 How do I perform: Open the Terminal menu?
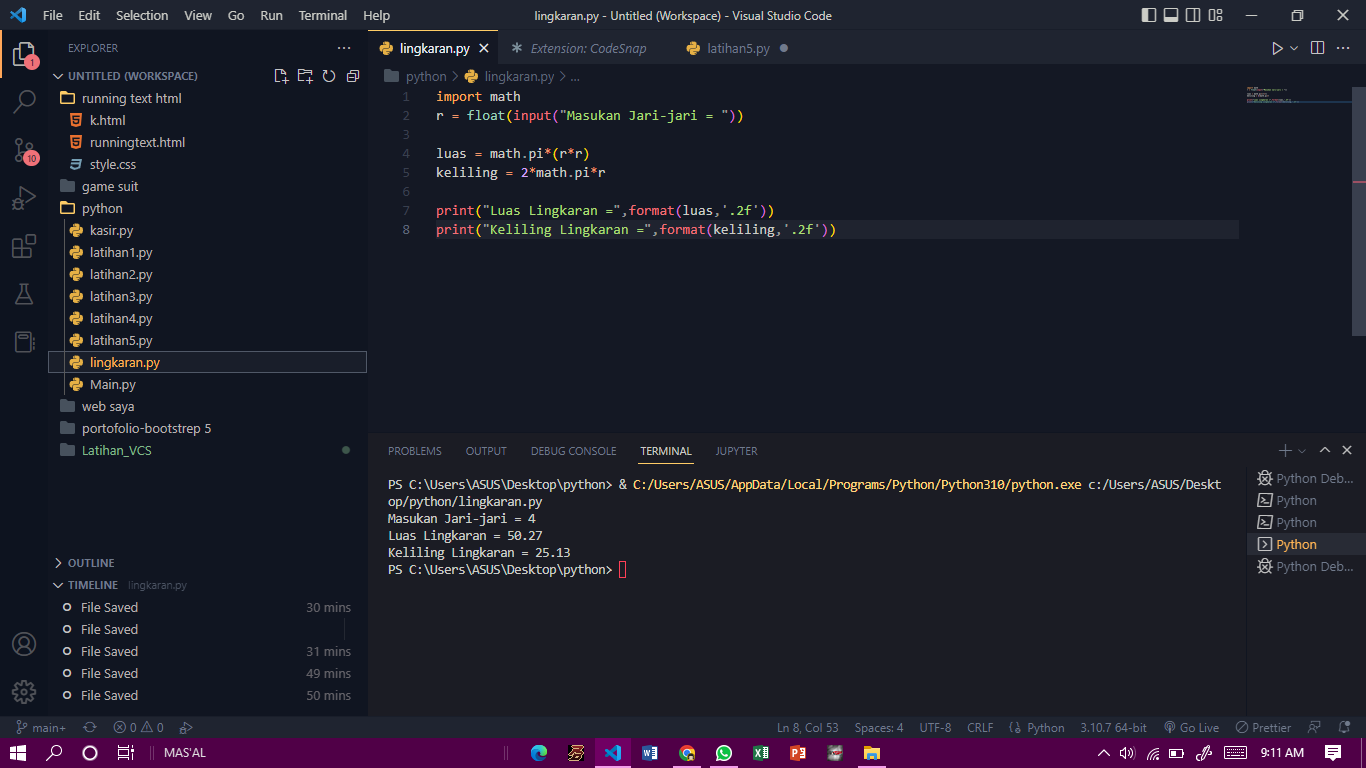tap(322, 15)
